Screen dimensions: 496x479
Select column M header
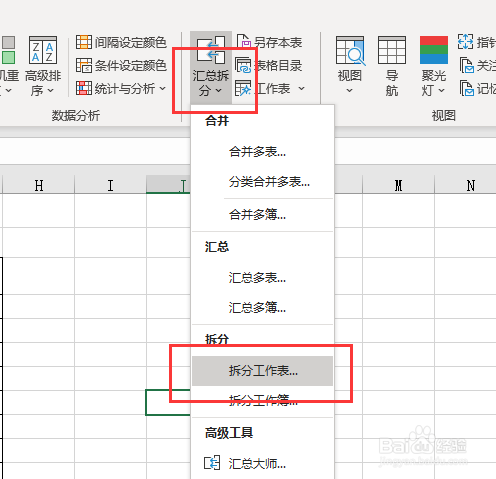pos(398,185)
